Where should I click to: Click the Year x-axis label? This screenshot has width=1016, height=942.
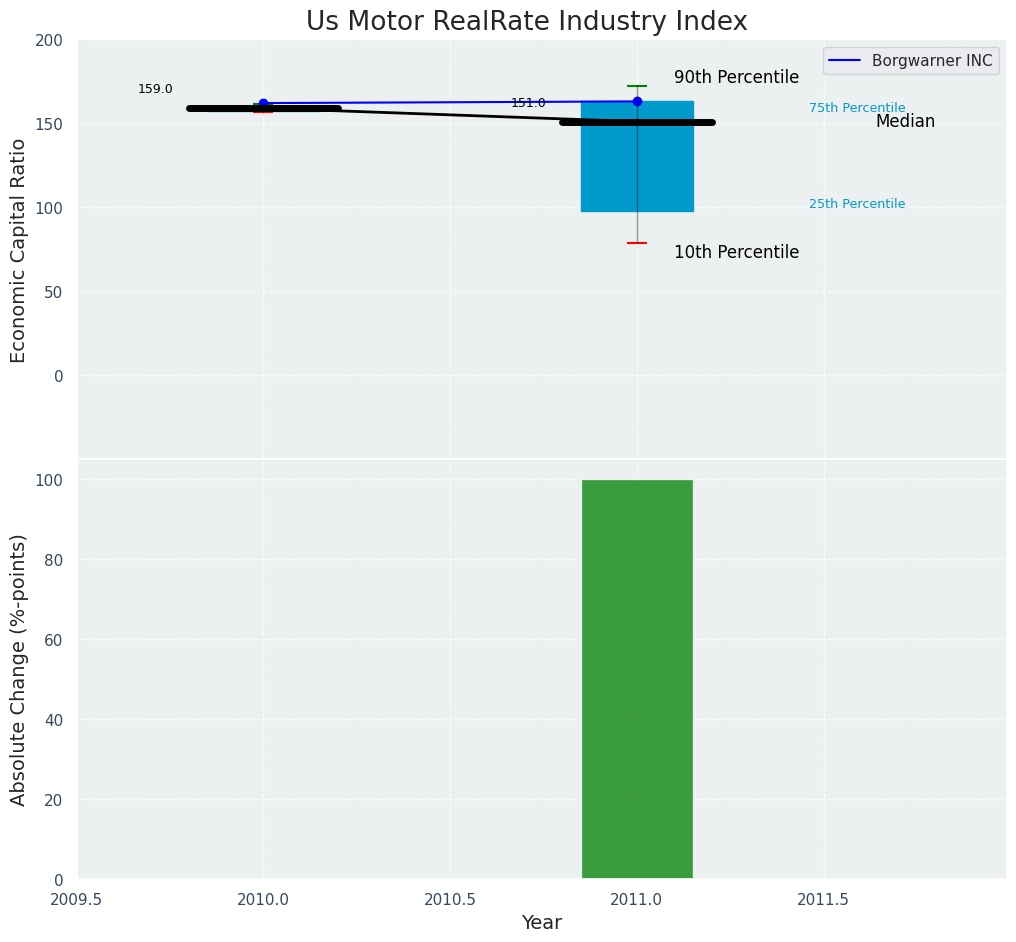click(x=541, y=923)
